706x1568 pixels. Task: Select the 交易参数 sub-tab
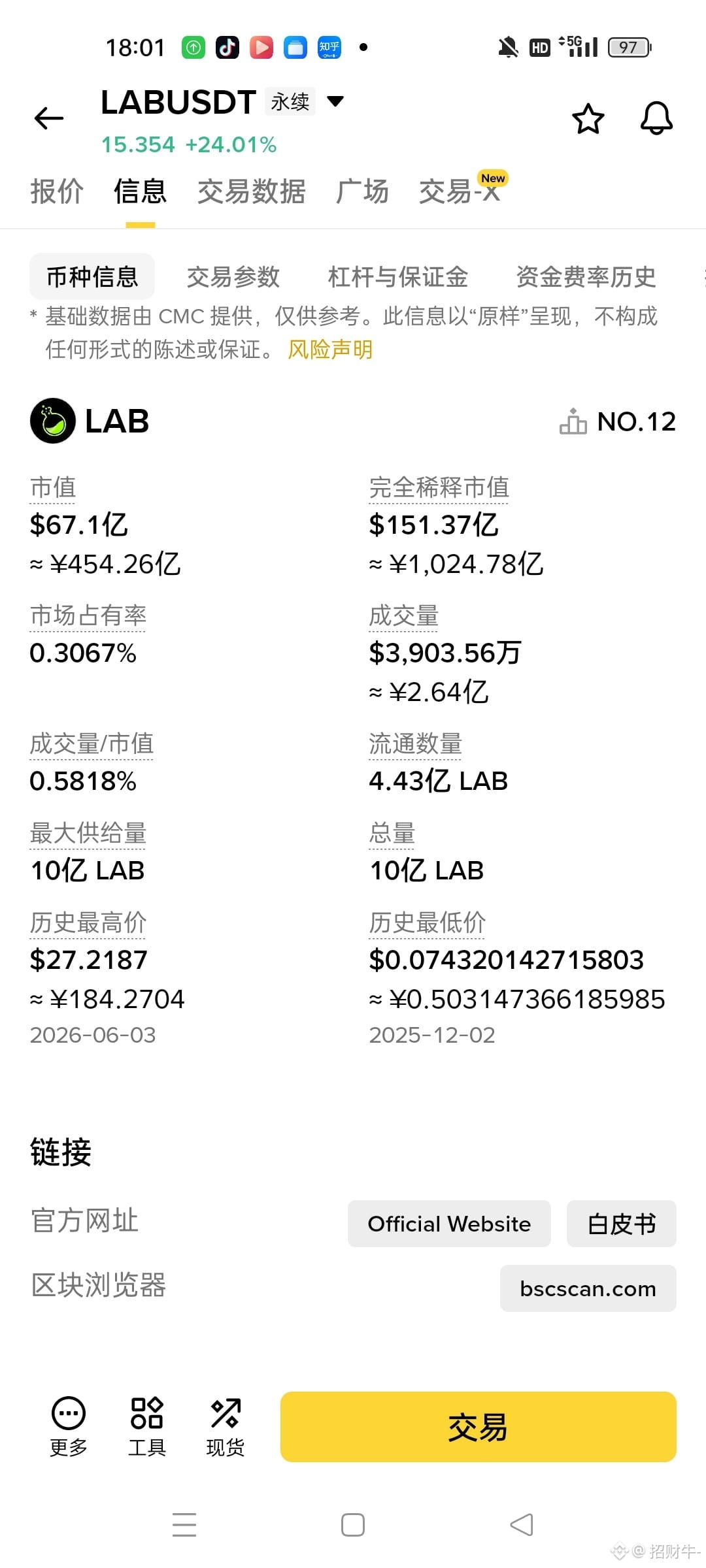pyautogui.click(x=233, y=277)
